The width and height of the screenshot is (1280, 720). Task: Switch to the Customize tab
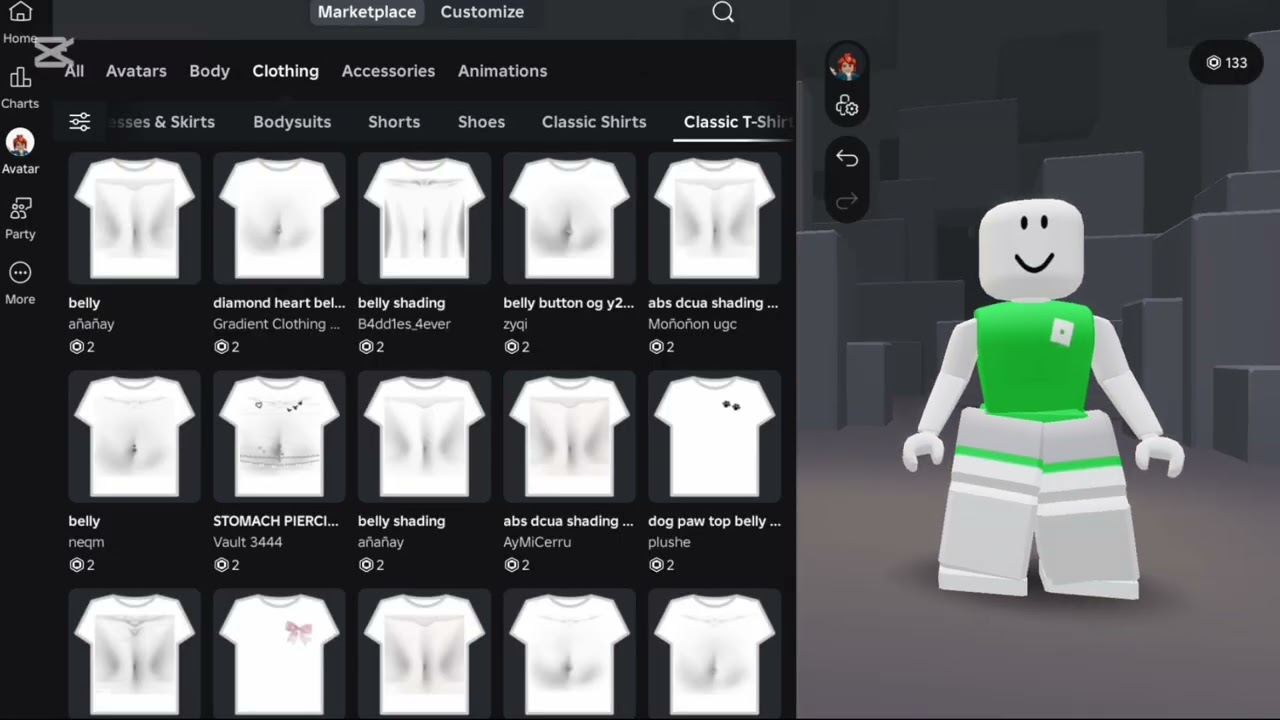click(x=482, y=12)
